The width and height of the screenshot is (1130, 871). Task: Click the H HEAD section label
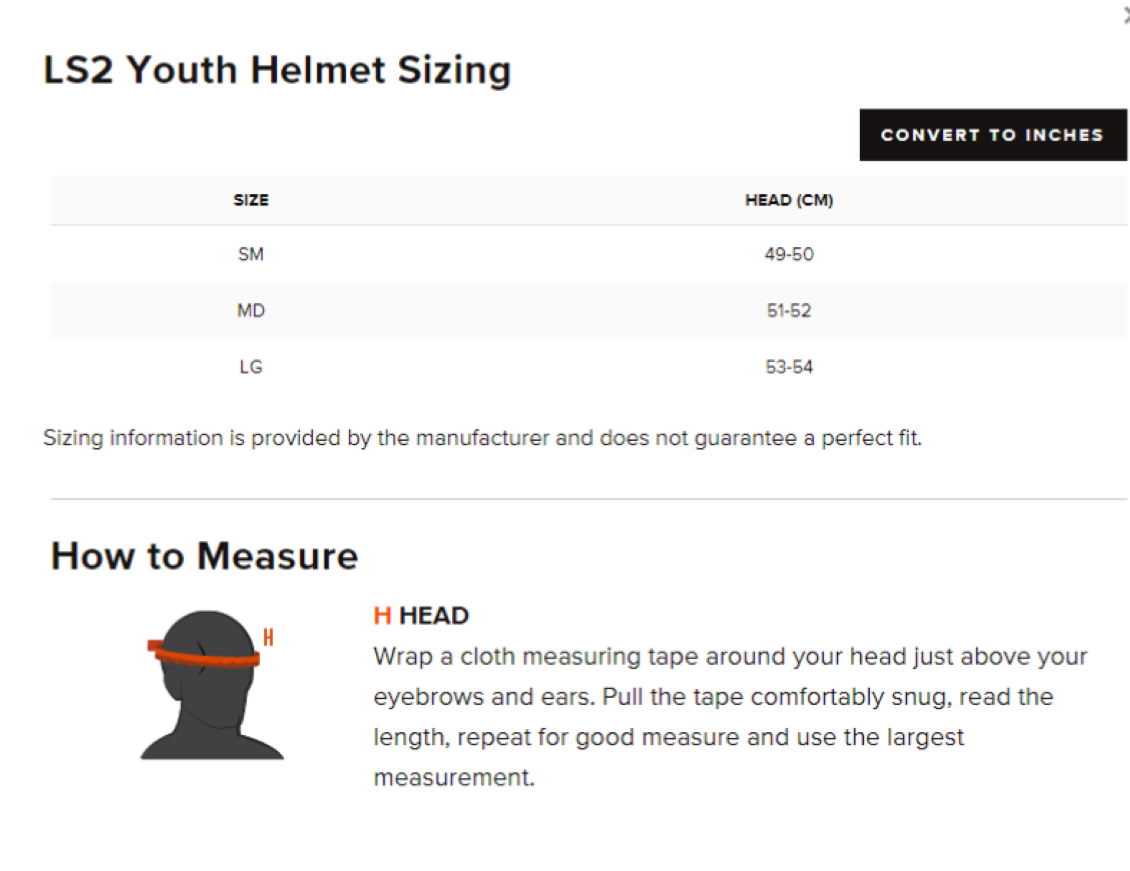point(420,616)
